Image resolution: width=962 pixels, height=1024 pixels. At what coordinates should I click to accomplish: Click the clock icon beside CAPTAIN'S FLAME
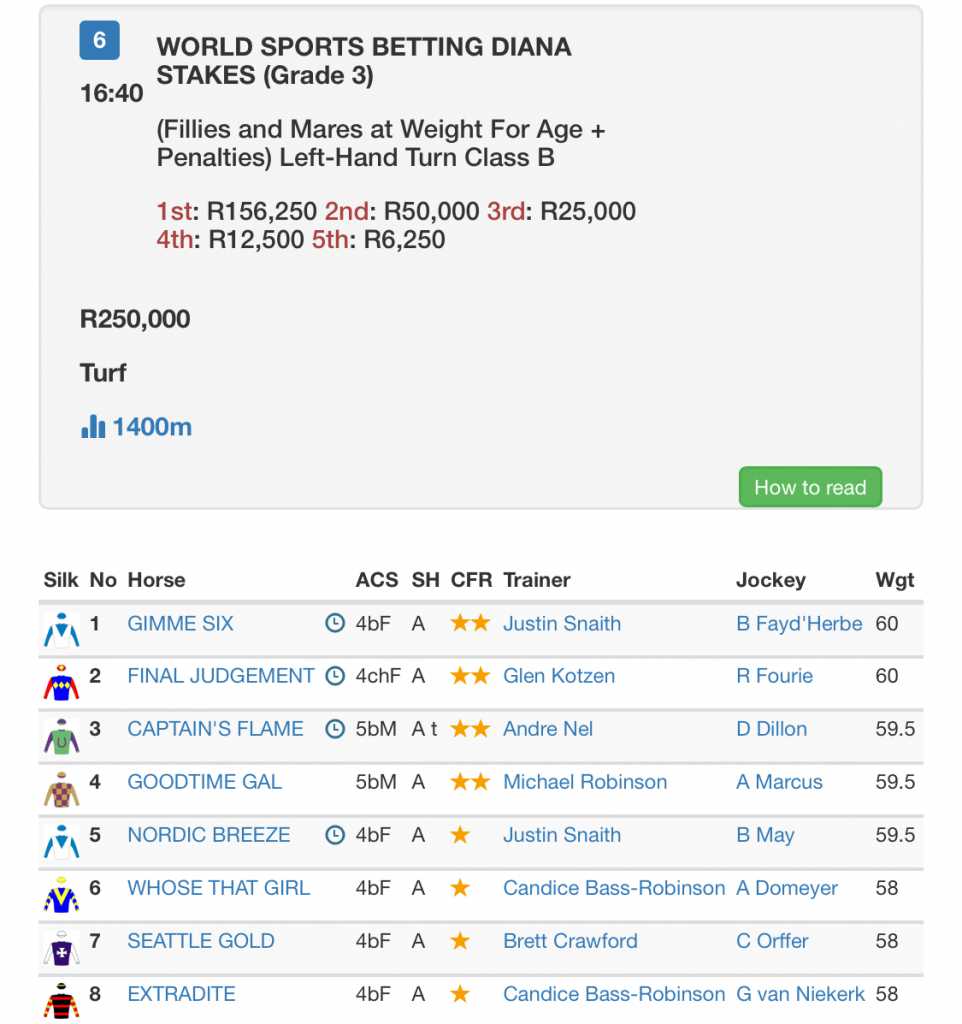pyautogui.click(x=334, y=728)
